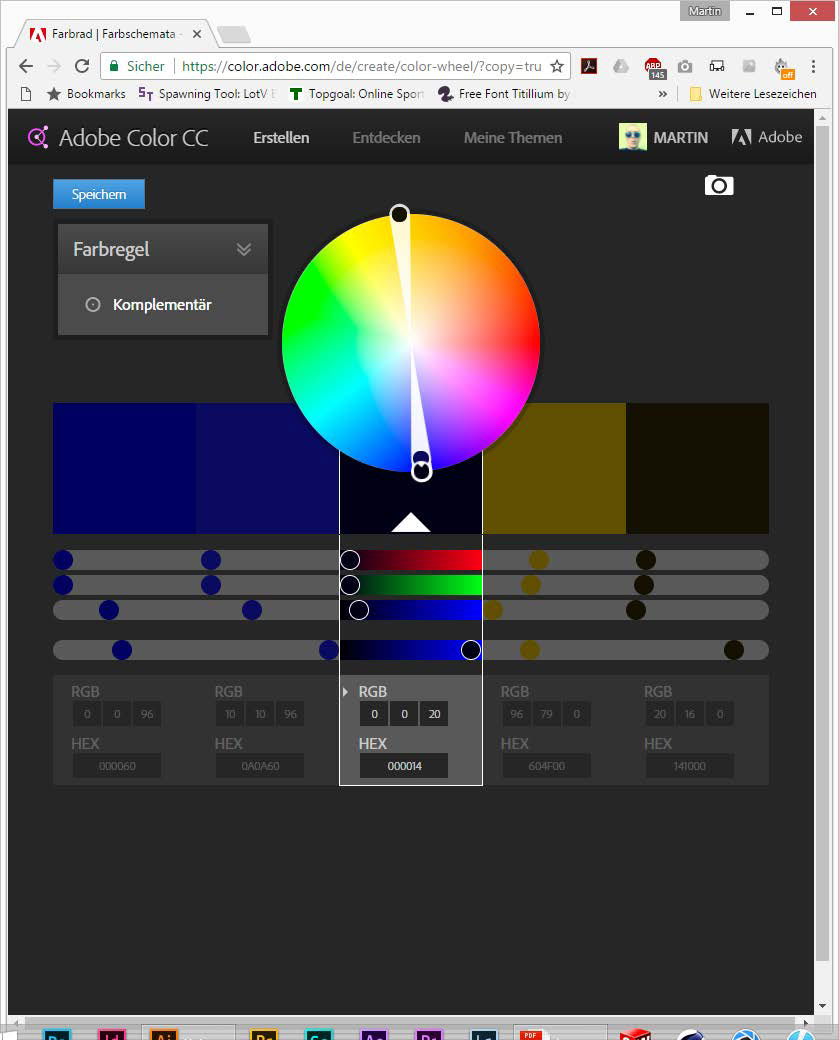Open the MARTIN account menu

click(680, 137)
